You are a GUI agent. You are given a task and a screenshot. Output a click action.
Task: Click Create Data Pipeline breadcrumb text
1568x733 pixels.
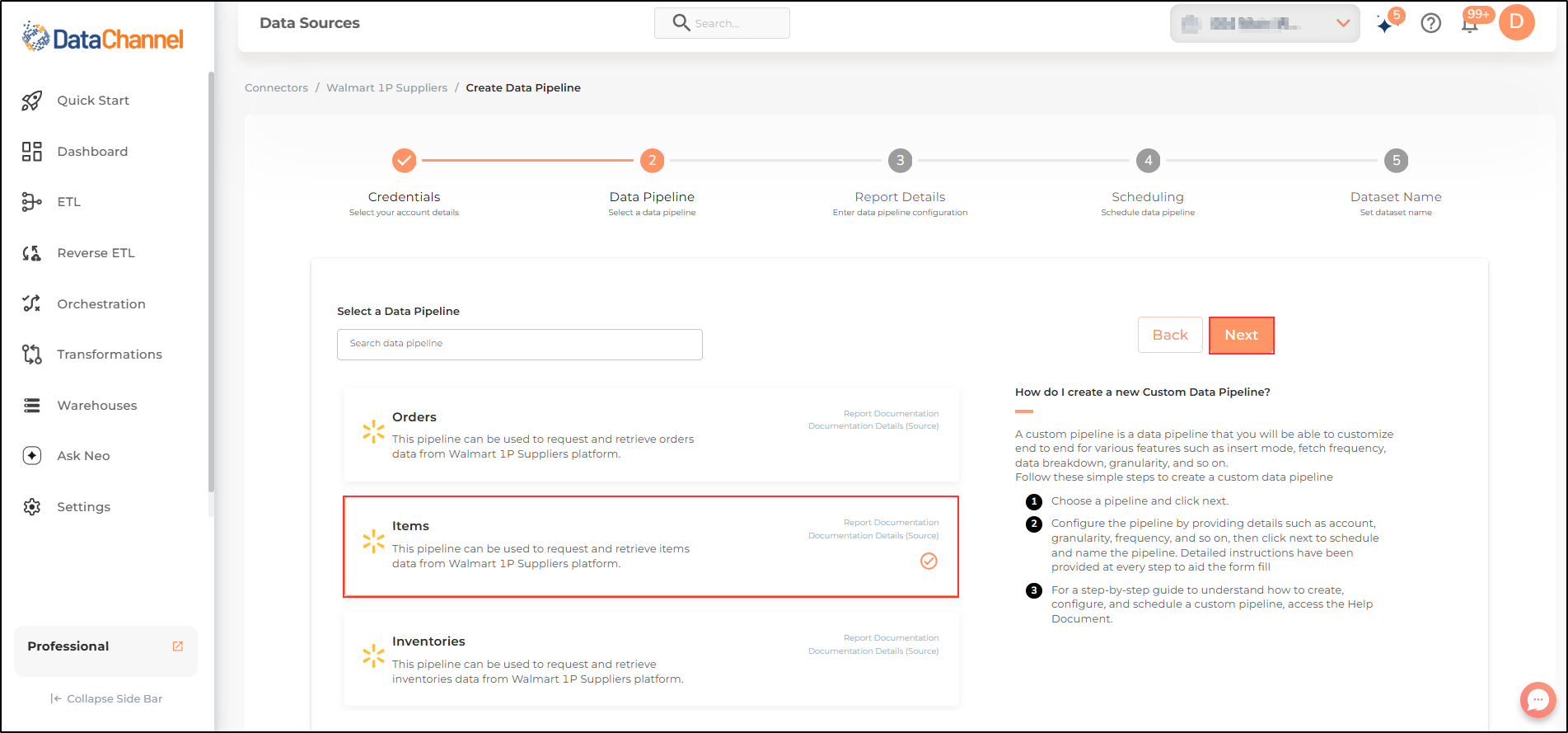click(523, 88)
